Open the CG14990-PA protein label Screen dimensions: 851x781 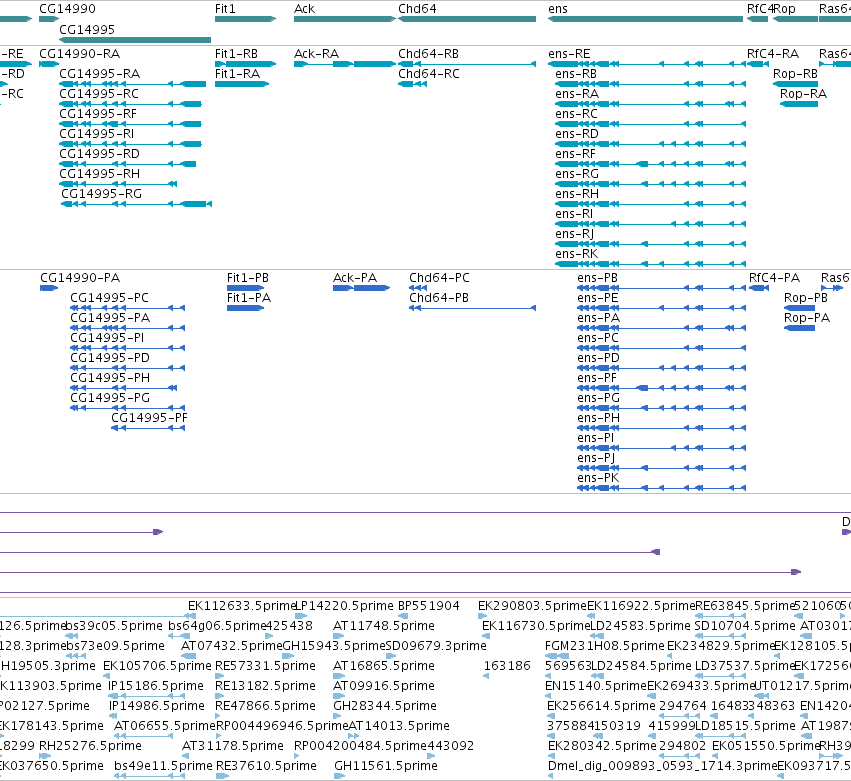(80, 278)
